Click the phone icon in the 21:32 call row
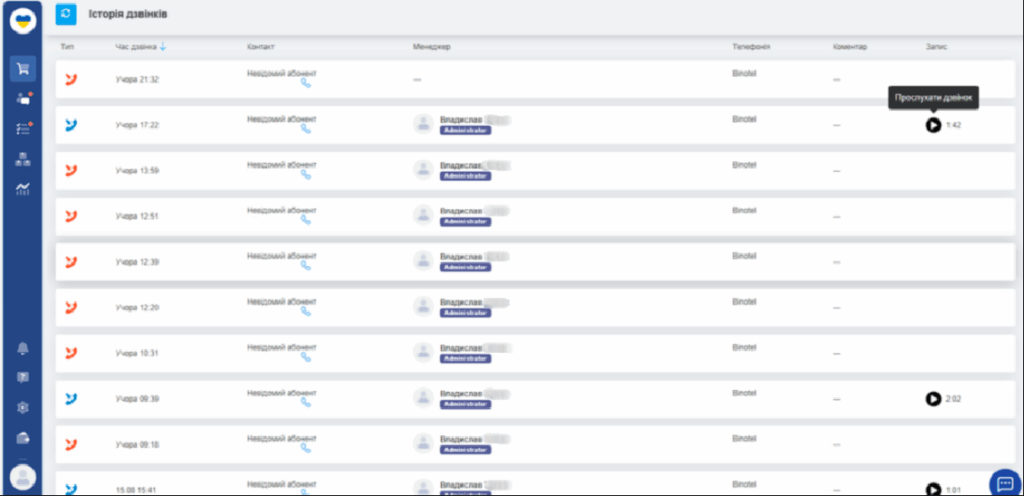 306,84
